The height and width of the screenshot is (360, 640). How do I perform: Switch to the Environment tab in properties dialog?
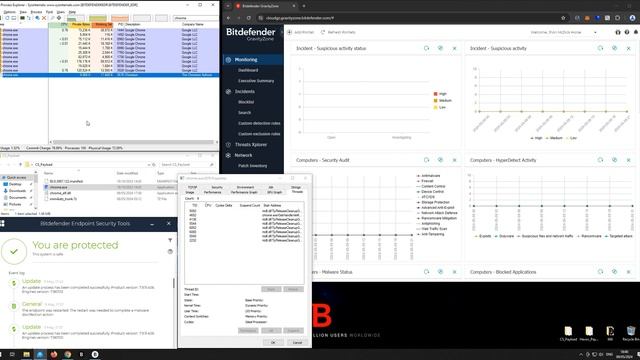coord(245,187)
